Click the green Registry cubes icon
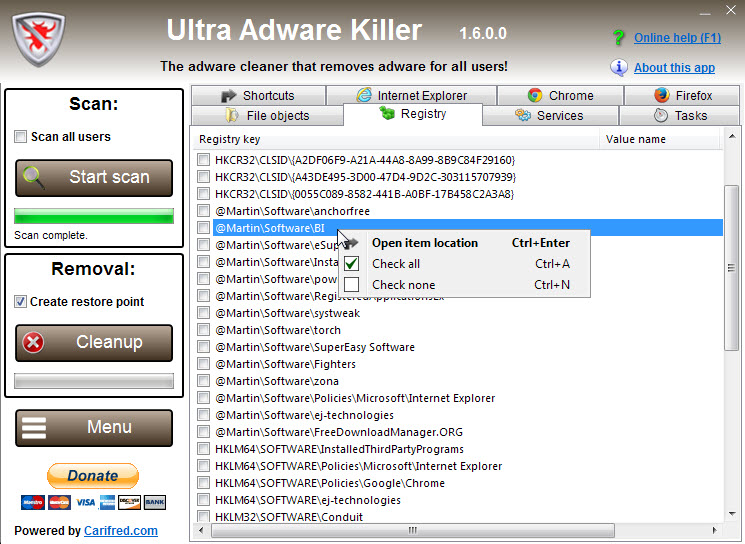The height and width of the screenshot is (544, 745). (387, 113)
